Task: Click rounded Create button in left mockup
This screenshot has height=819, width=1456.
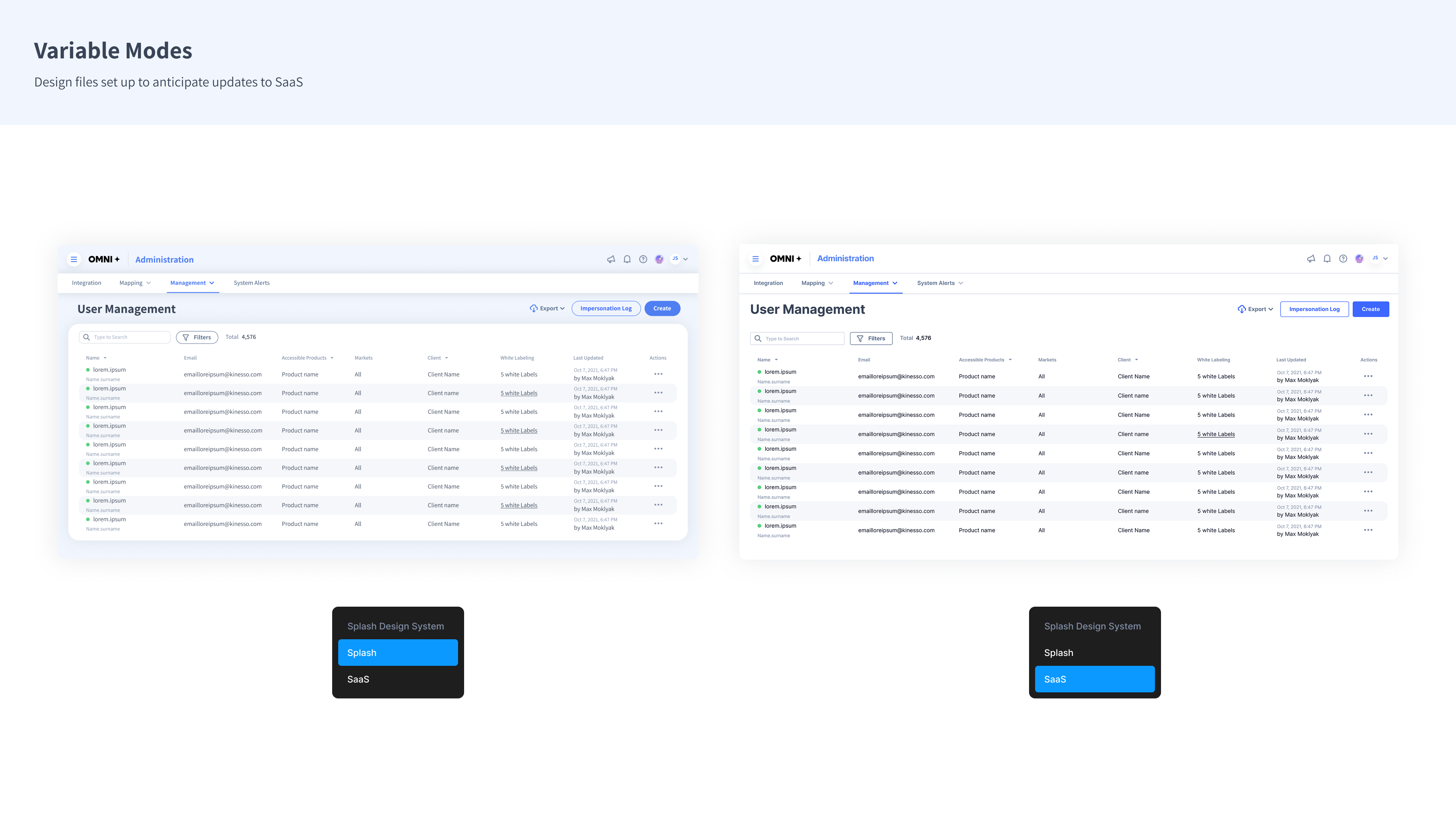Action: click(662, 309)
